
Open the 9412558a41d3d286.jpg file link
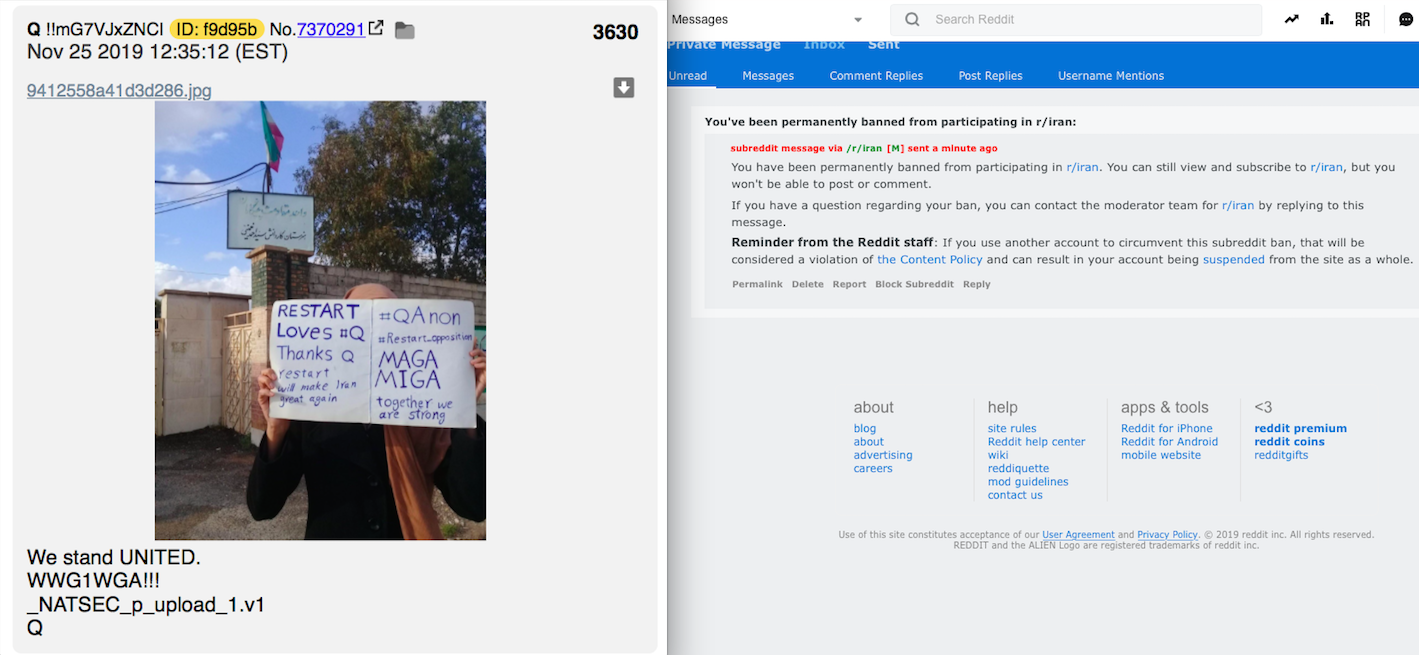pos(119,91)
